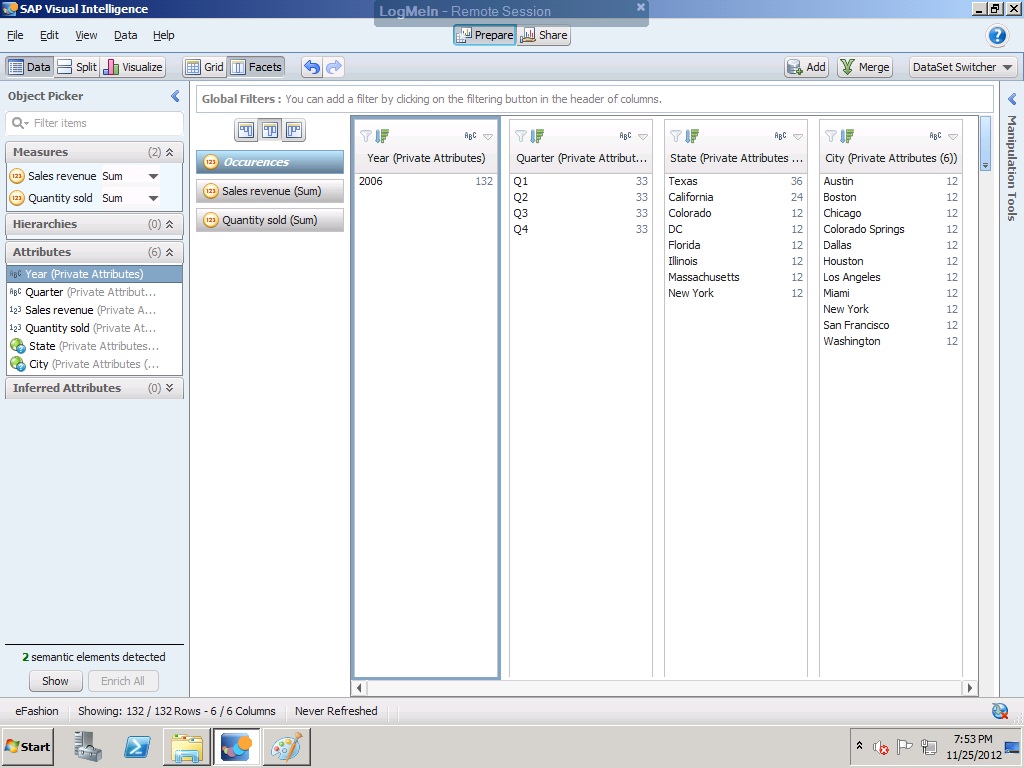The height and width of the screenshot is (768, 1024).
Task: Sort the Year column with sort icon
Action: pyautogui.click(x=382, y=136)
